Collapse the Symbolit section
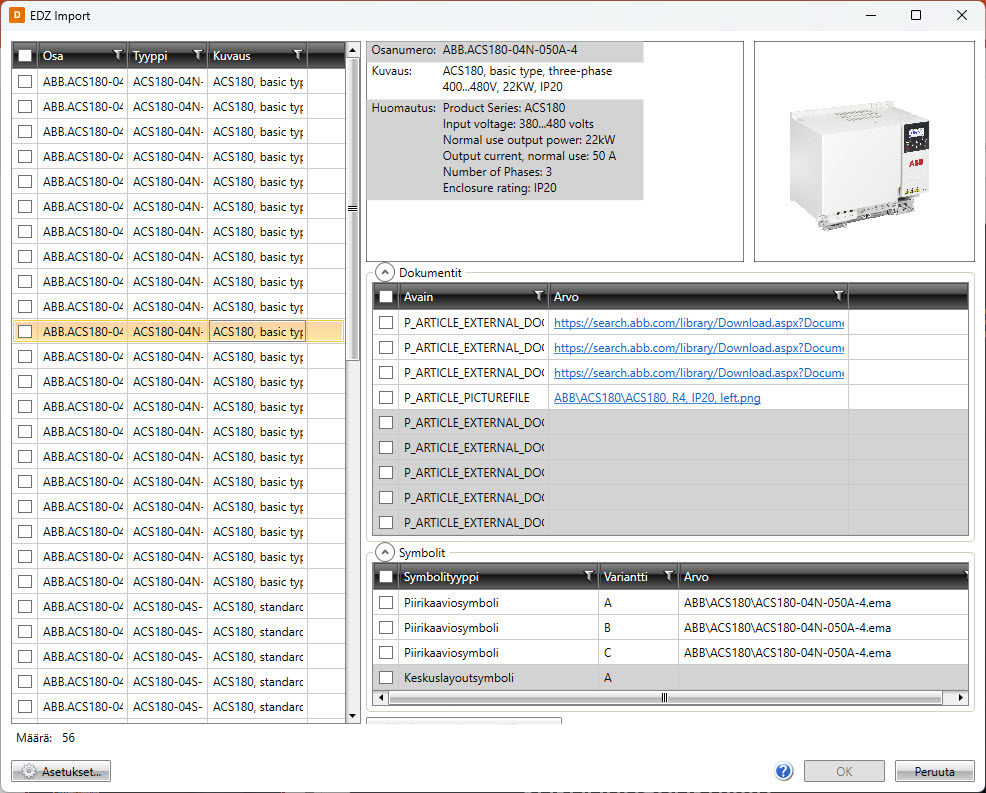The width and height of the screenshot is (986, 793). tap(385, 552)
